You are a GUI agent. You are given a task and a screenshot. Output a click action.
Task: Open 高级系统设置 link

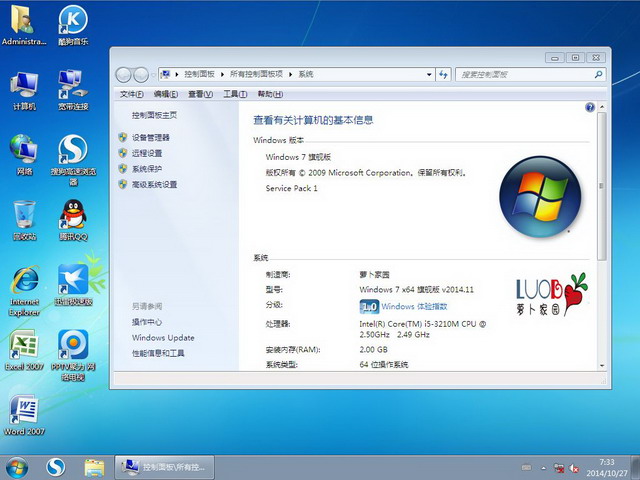[x=154, y=184]
